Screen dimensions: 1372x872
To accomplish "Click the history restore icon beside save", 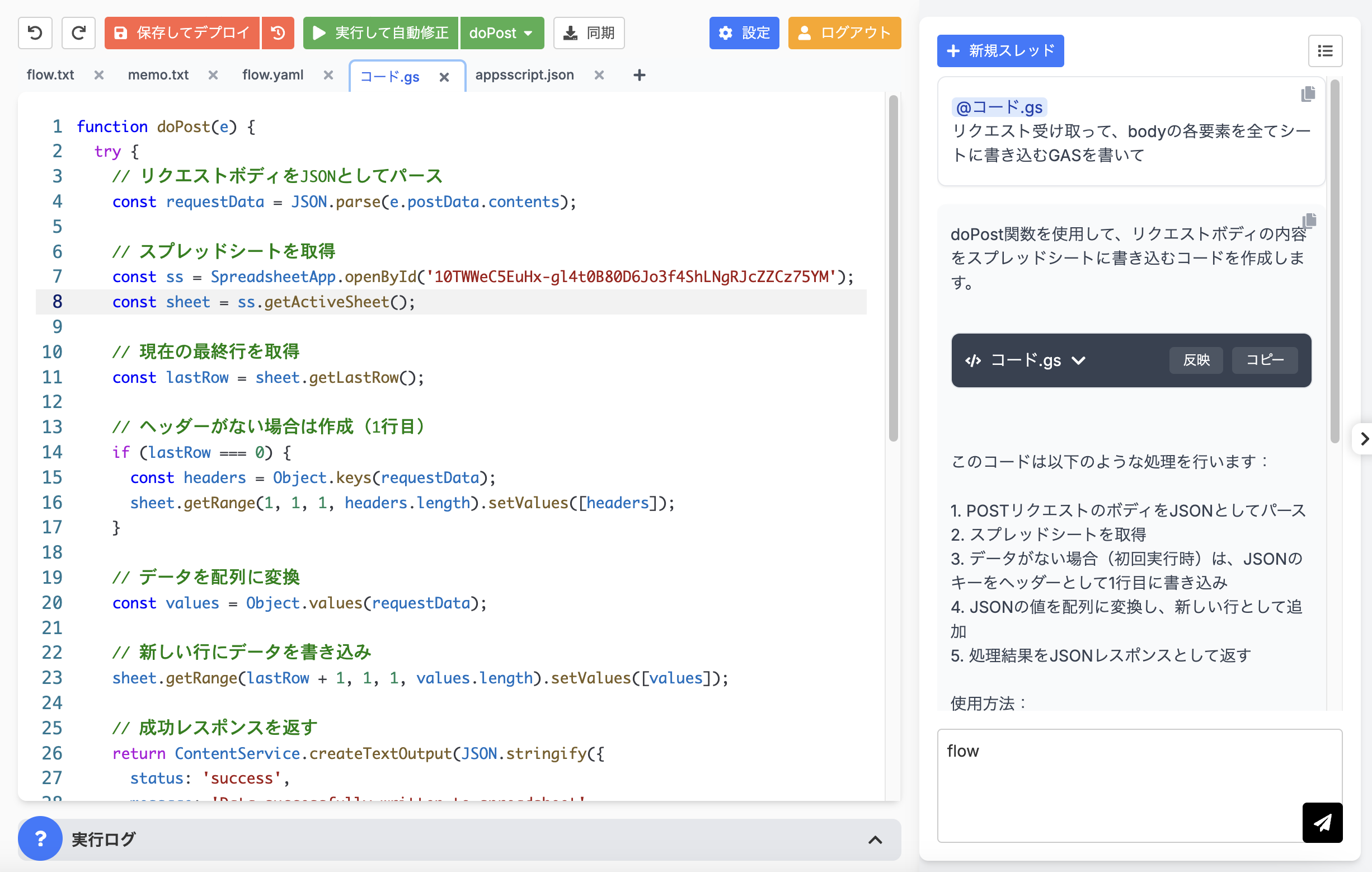I will point(278,33).
